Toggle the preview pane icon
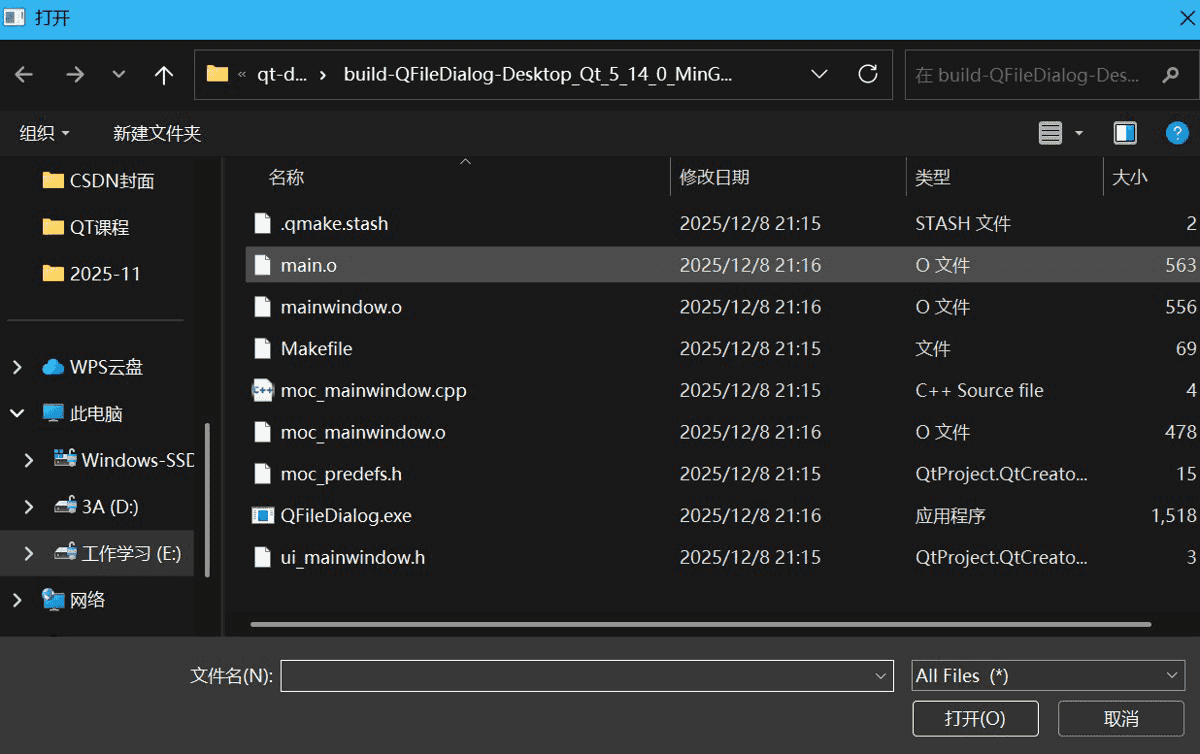Viewport: 1200px width, 754px height. [x=1125, y=133]
